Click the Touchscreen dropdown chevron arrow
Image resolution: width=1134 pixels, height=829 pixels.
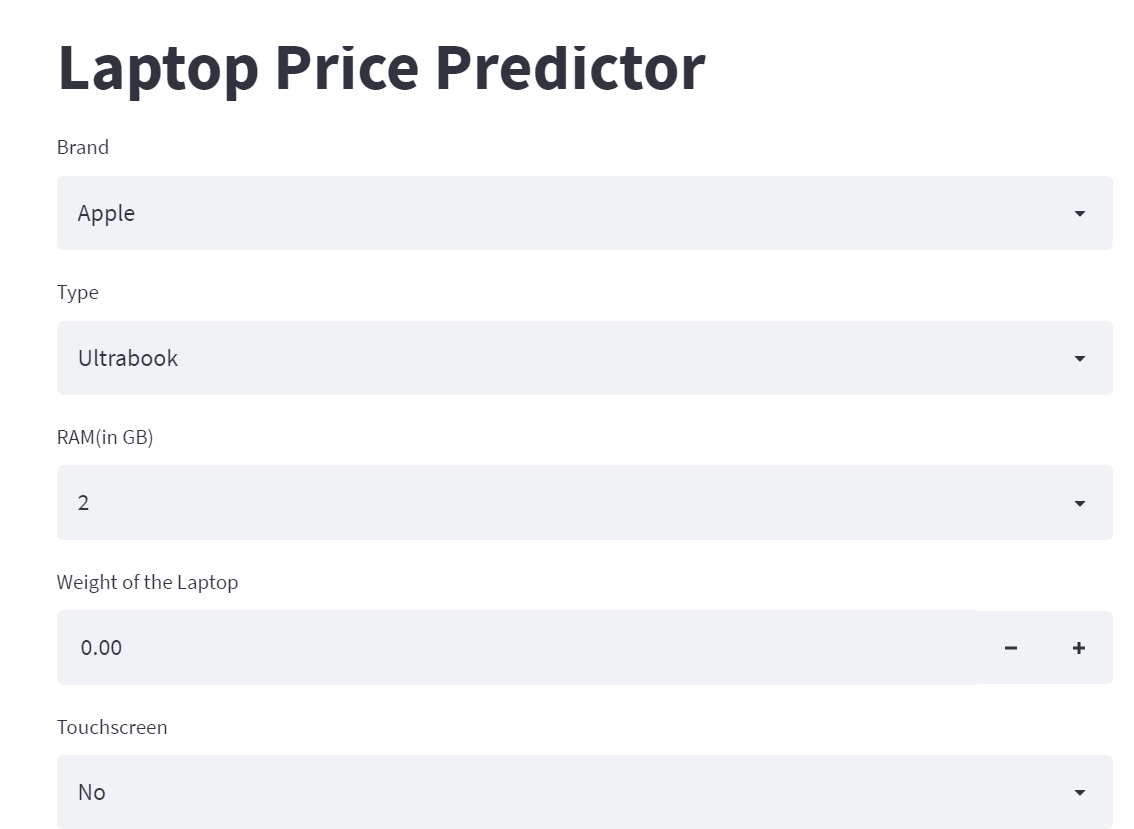click(1079, 791)
